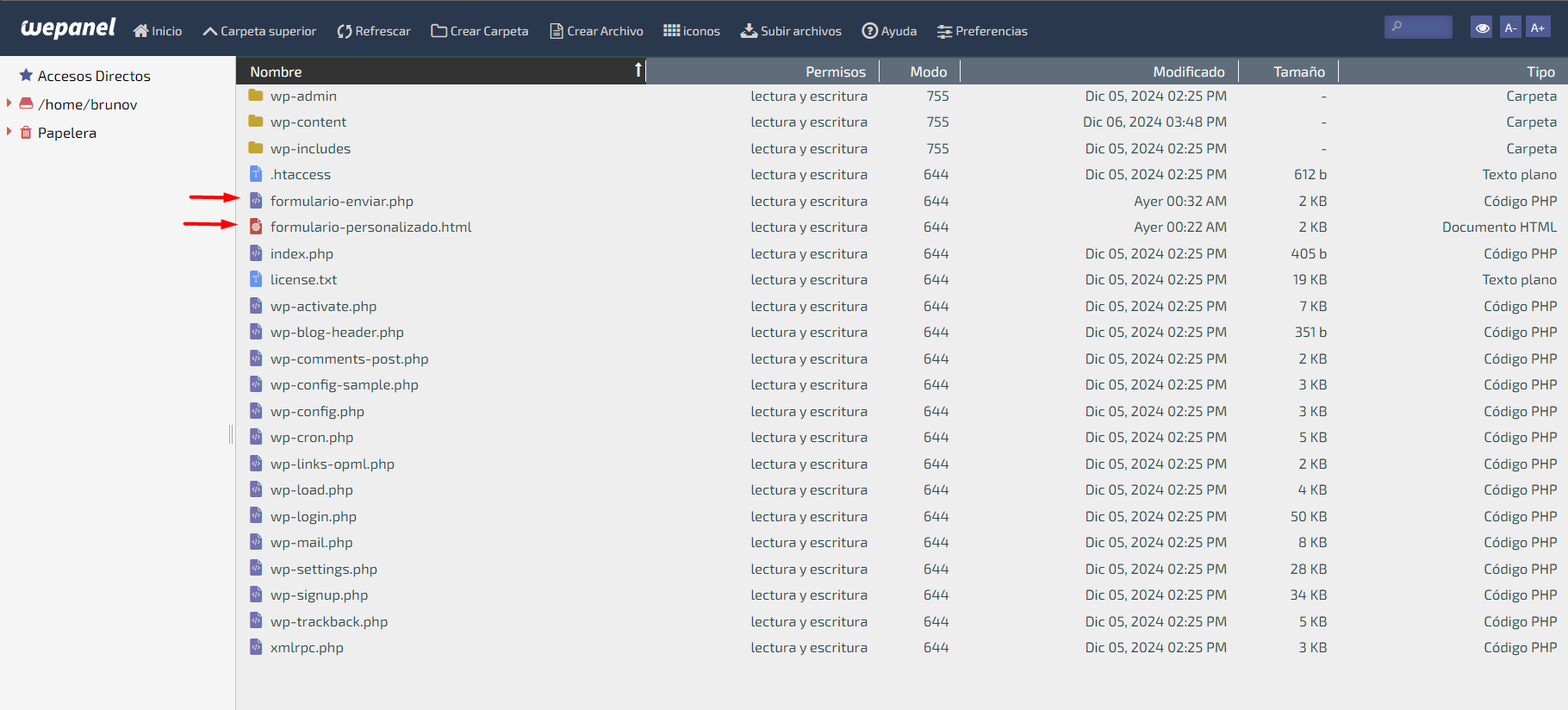Select file name formulario-enviar.php

[x=342, y=201]
